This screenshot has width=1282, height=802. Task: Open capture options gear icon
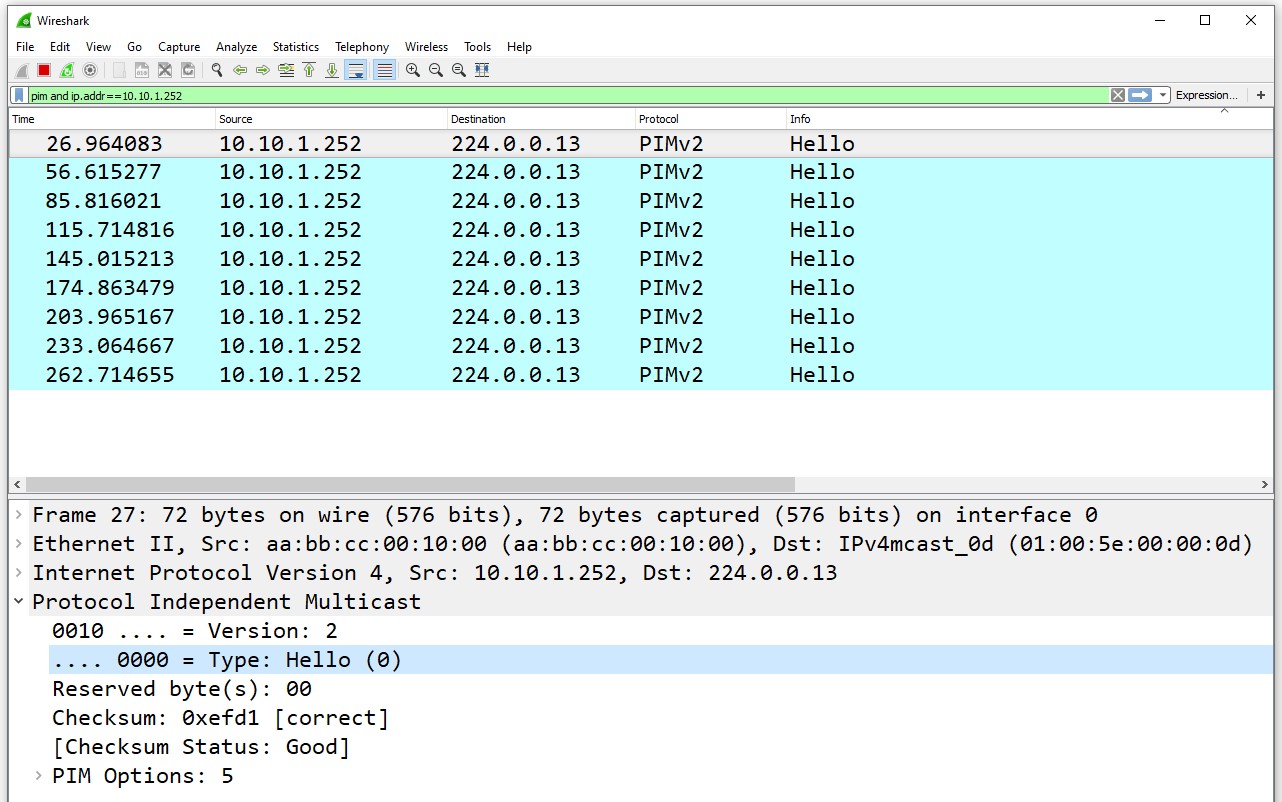90,70
